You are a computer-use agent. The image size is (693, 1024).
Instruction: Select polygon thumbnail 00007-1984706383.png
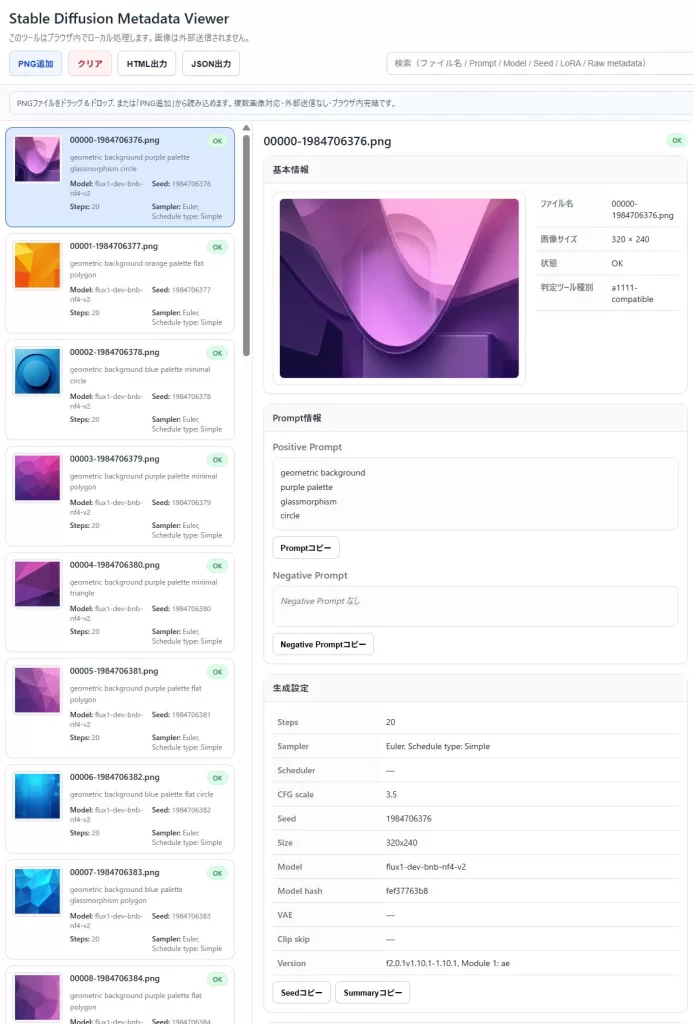pyautogui.click(x=38, y=891)
